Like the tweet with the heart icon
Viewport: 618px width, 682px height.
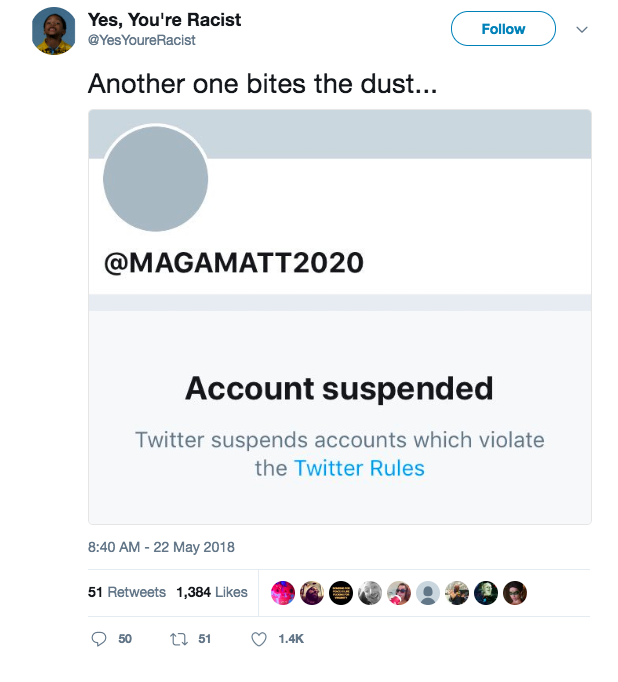(259, 639)
